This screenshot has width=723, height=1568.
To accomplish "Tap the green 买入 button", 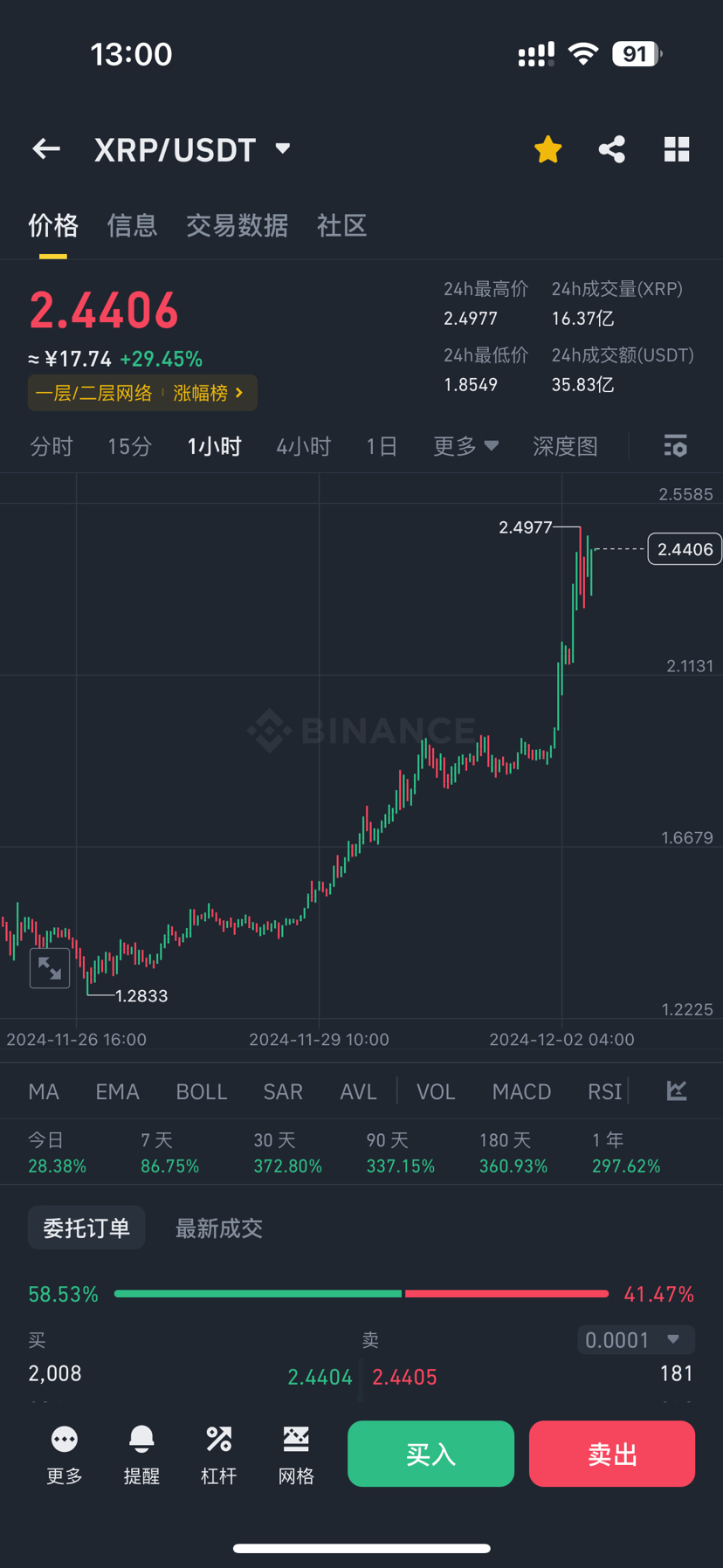I will click(x=430, y=1454).
